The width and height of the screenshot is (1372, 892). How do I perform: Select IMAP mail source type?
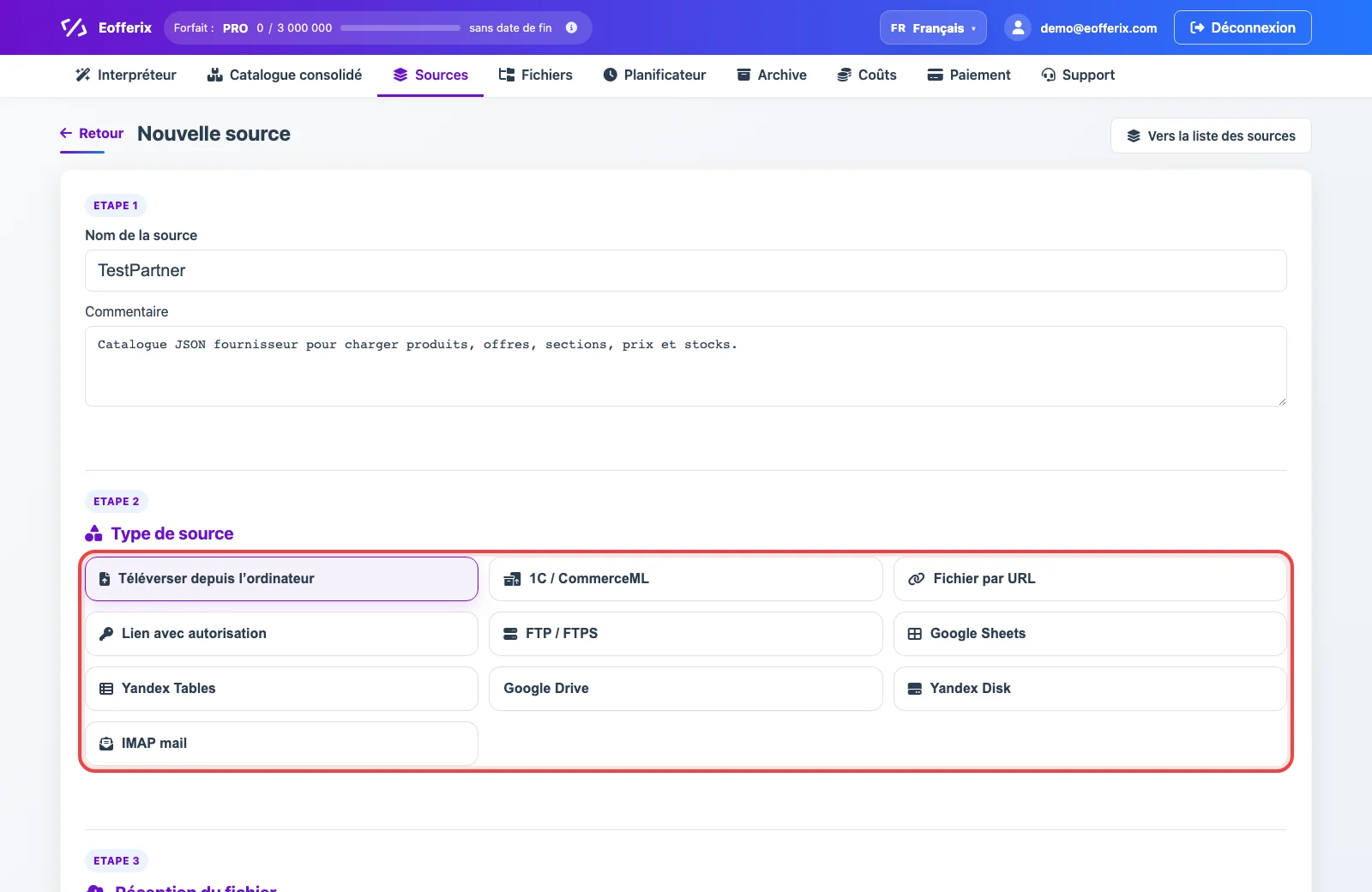click(281, 744)
